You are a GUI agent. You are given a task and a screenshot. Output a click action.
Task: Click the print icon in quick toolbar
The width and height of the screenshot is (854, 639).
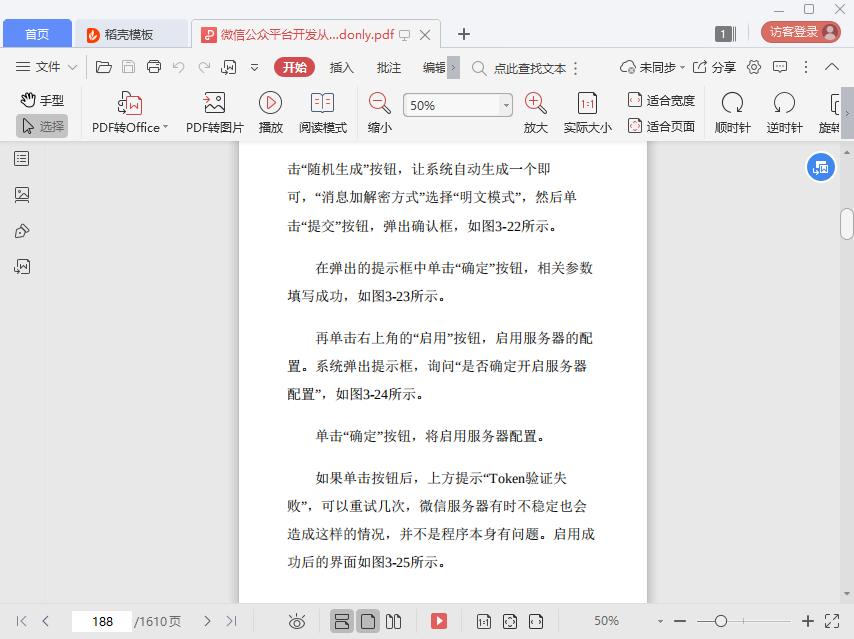(x=154, y=67)
